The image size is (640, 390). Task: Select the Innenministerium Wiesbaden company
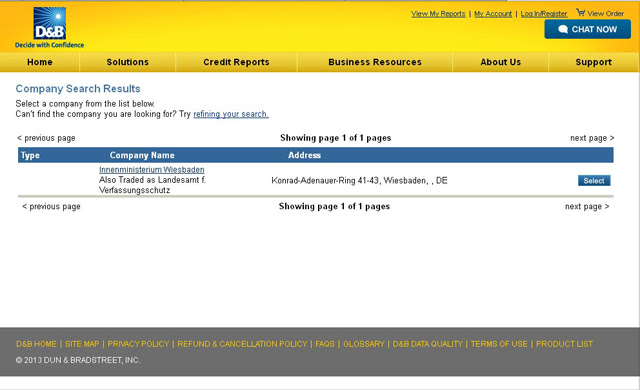coord(594,181)
